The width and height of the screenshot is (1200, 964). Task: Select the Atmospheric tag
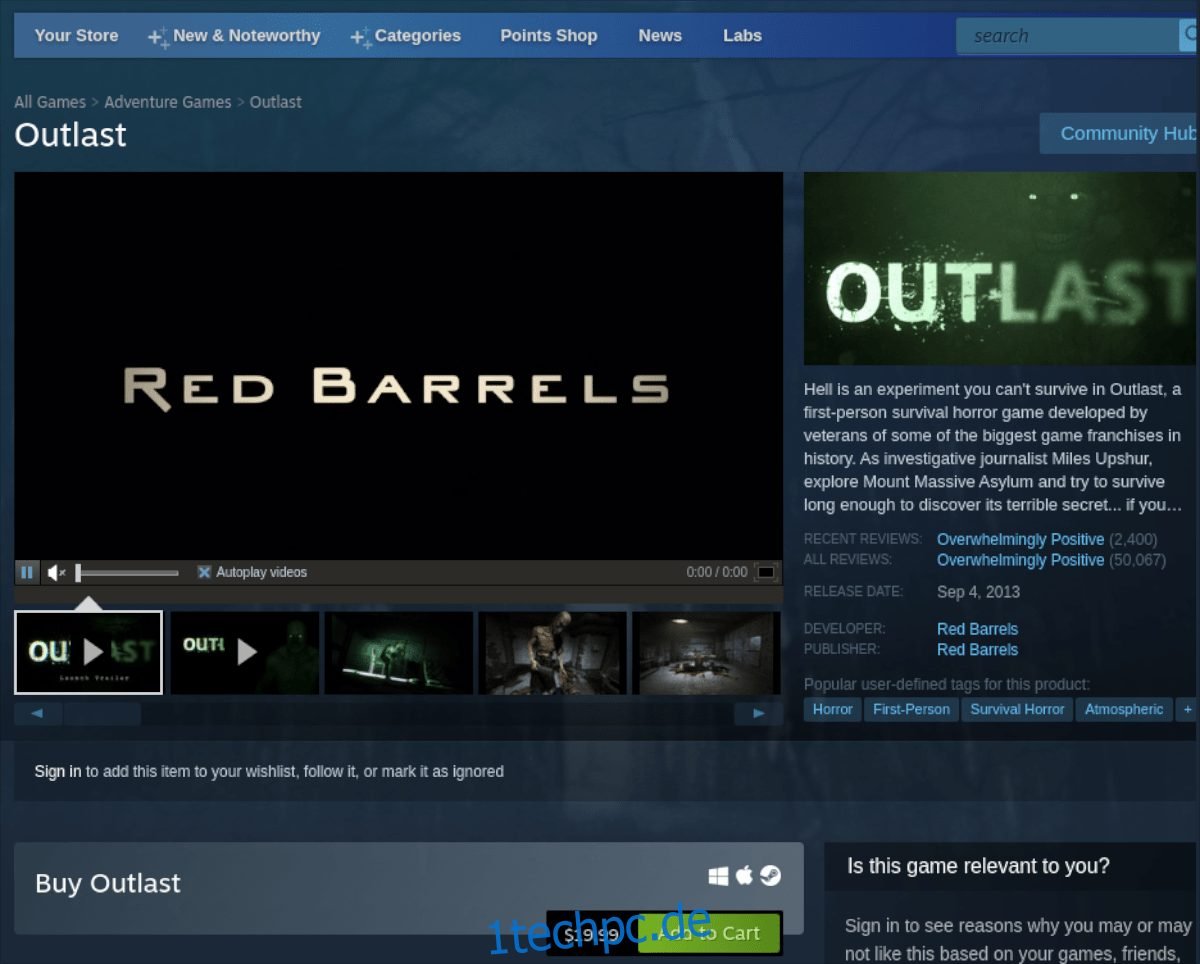tap(1124, 709)
